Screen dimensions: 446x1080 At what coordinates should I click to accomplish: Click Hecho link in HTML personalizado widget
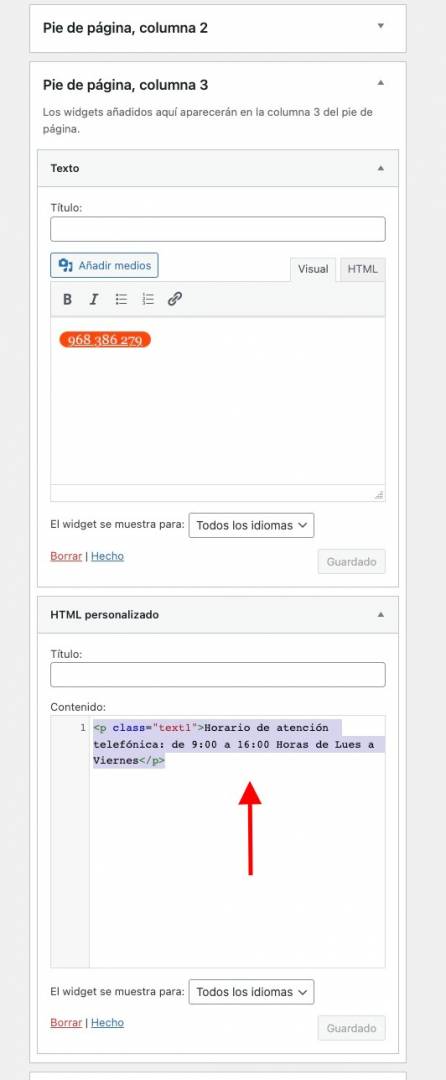click(x=107, y=1023)
